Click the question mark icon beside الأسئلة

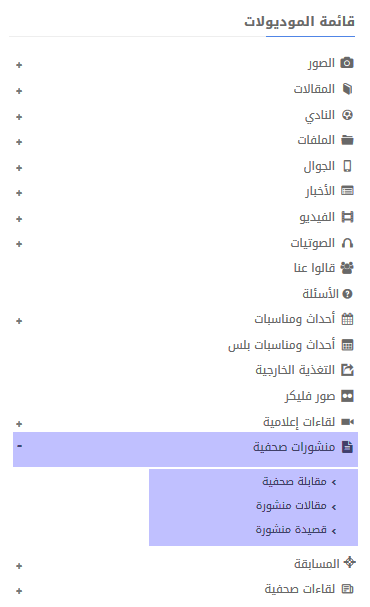pos(348,294)
